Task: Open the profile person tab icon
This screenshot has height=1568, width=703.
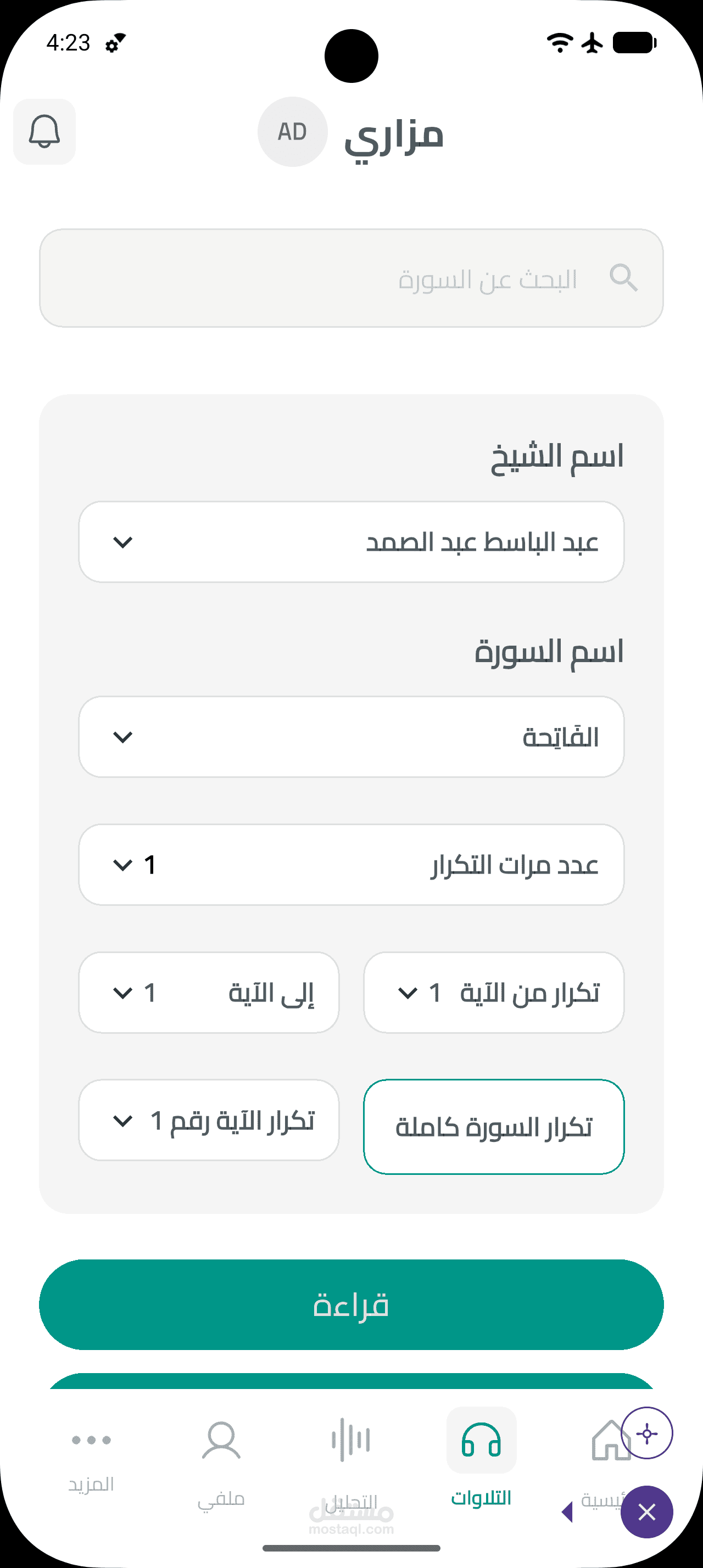Action: (221, 1441)
